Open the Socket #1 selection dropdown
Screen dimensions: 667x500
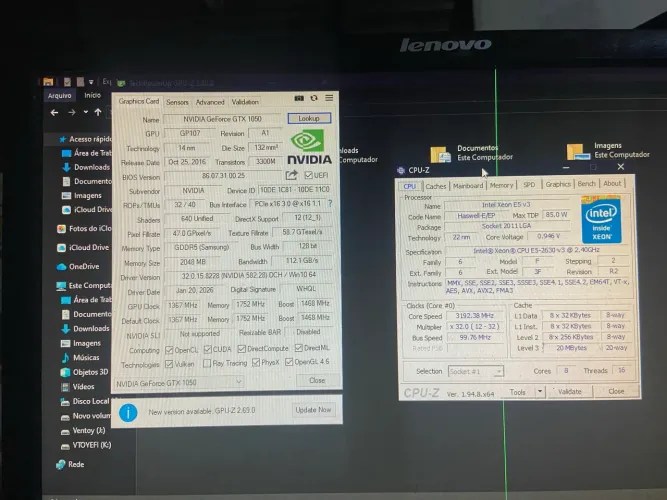(x=476, y=372)
